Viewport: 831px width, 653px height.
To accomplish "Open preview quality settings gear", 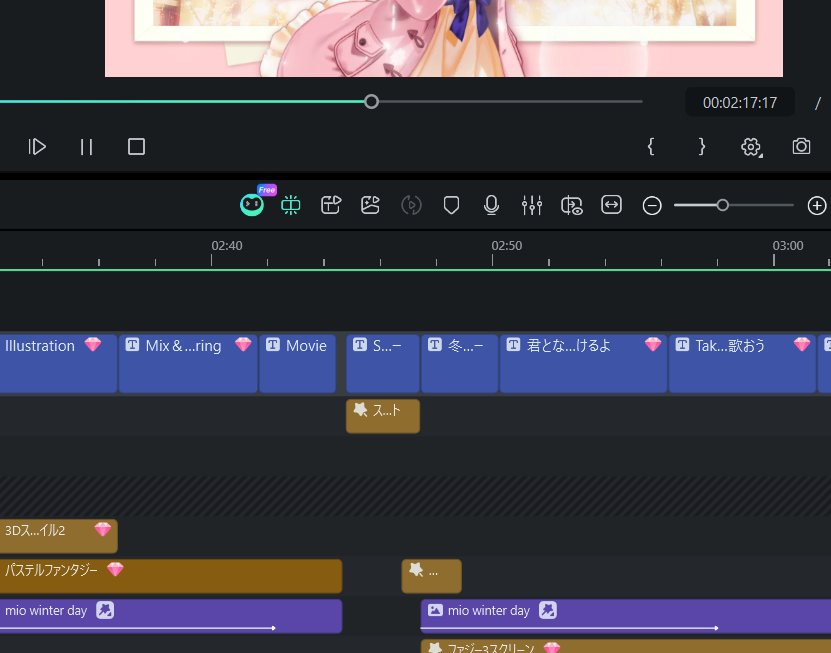I will [751, 147].
